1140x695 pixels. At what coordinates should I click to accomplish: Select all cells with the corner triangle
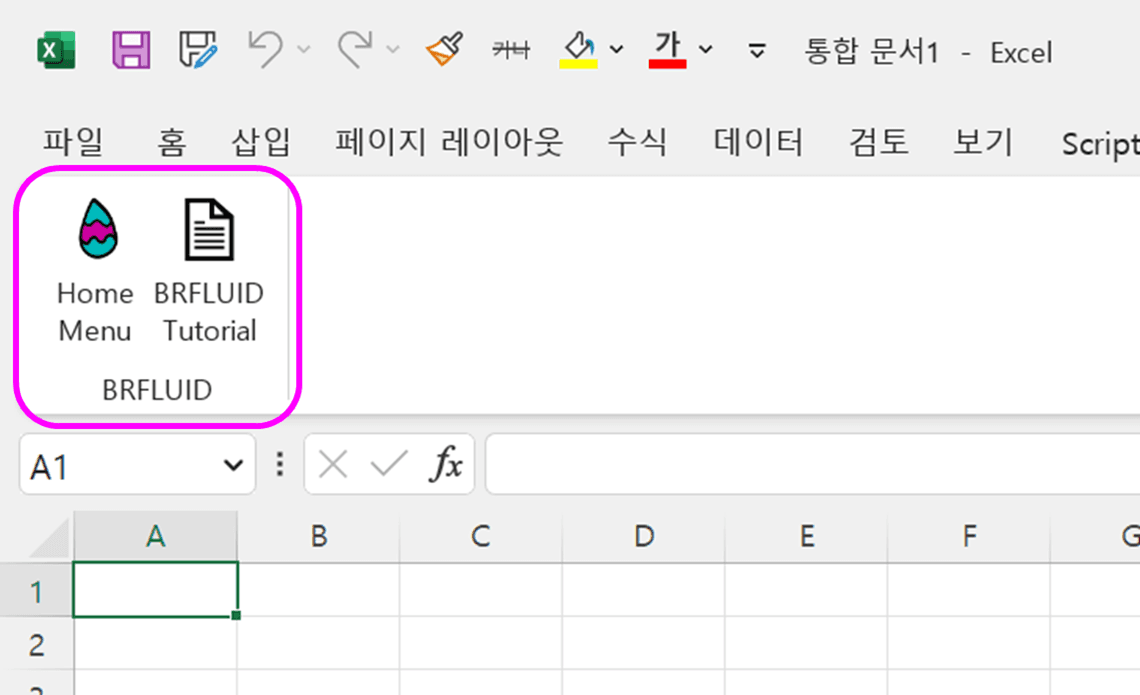(x=49, y=539)
